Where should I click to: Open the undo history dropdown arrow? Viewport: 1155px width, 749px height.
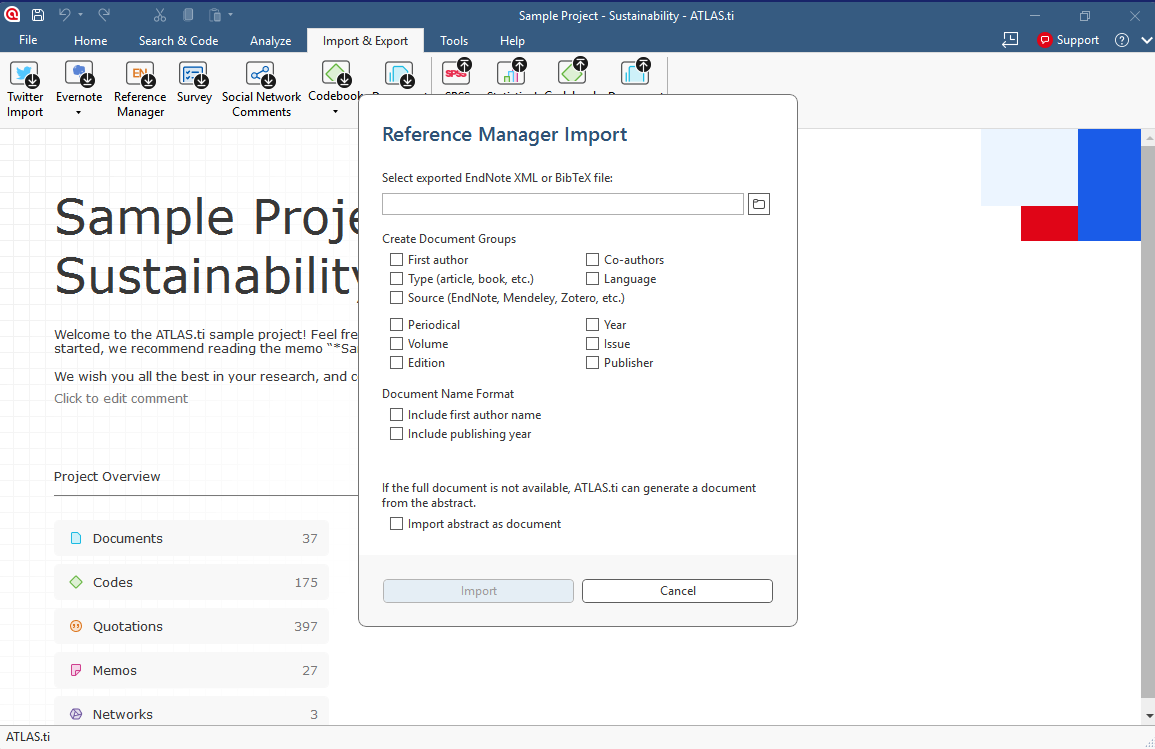coord(80,15)
